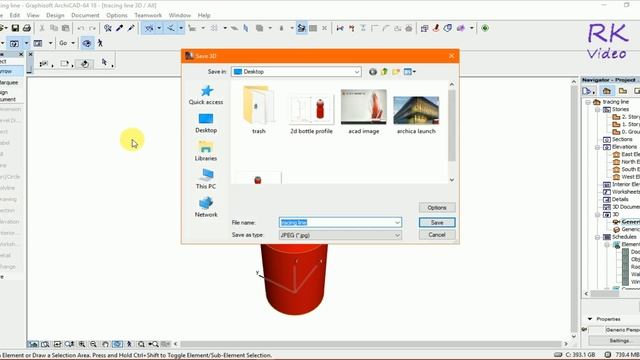Image resolution: width=640 pixels, height=360 pixels.
Task: Open the File name dropdown arrow
Action: coord(397,222)
